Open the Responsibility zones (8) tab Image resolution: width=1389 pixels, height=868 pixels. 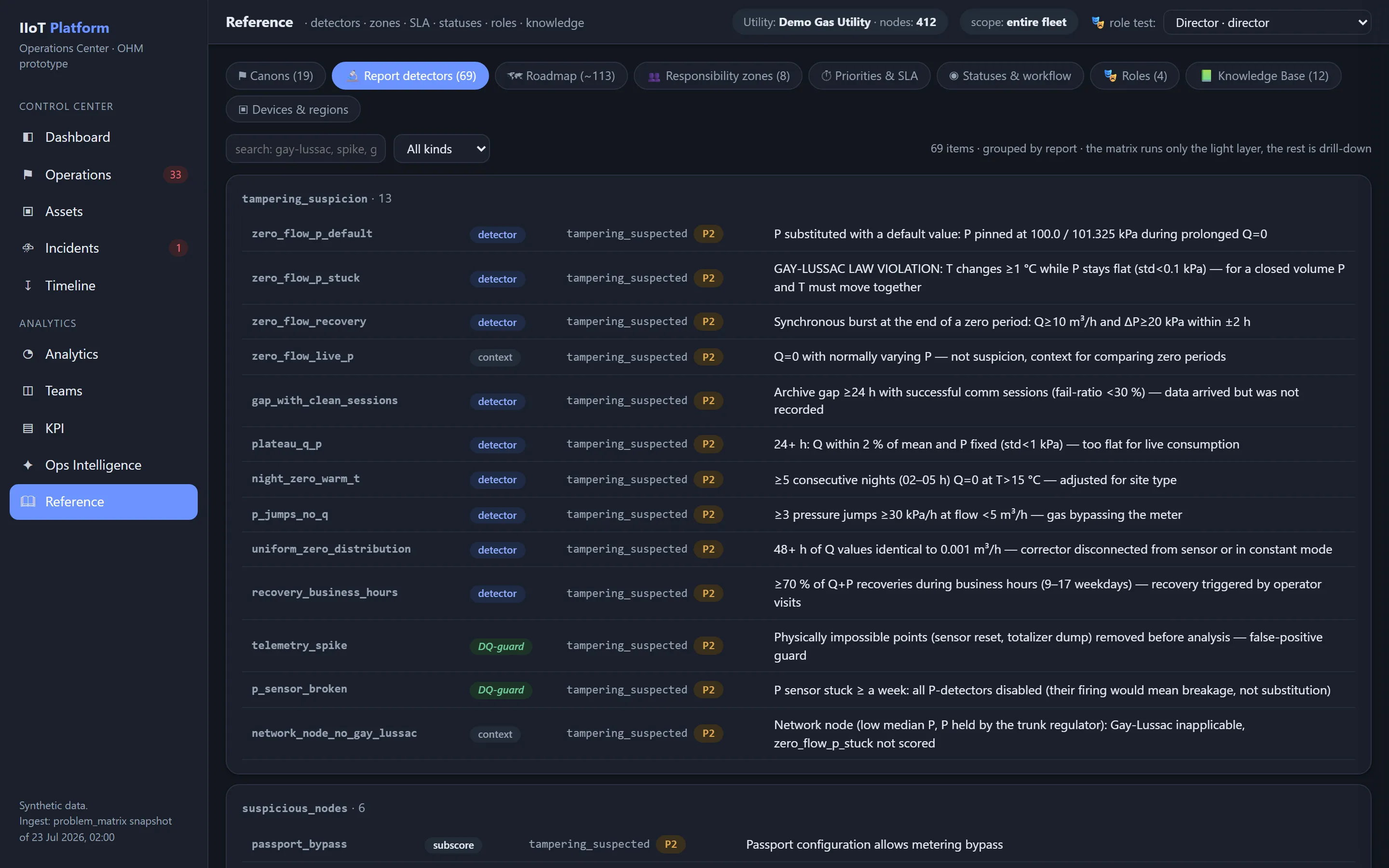(x=718, y=76)
